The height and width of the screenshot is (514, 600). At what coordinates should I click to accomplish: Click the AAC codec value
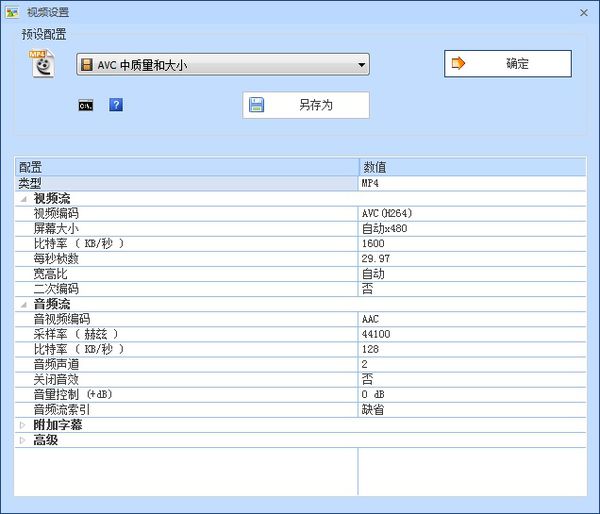tap(370, 319)
